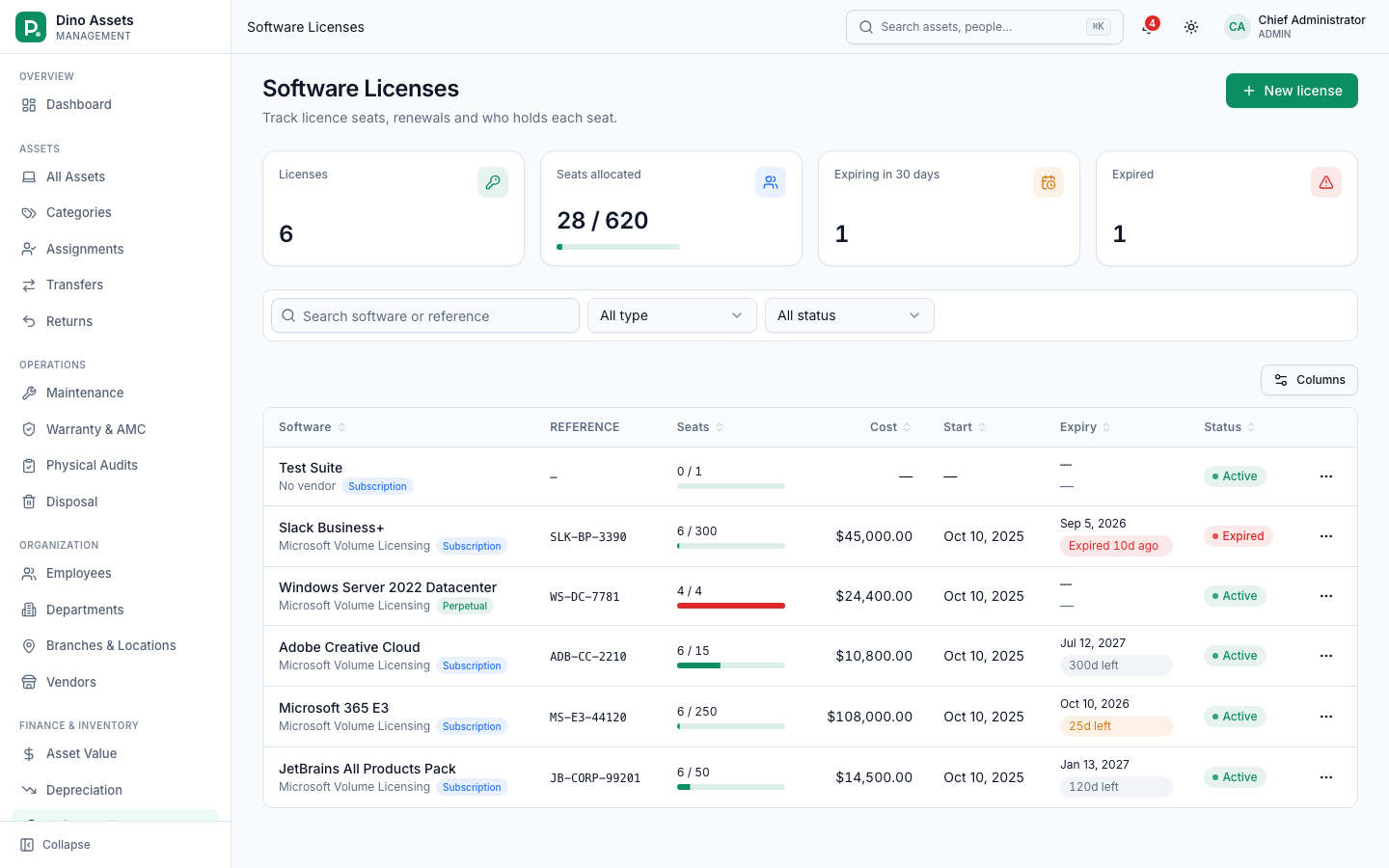Click the Adobe Creative Cloud seats bar
This screenshot has height=868, width=1389.
(731, 665)
